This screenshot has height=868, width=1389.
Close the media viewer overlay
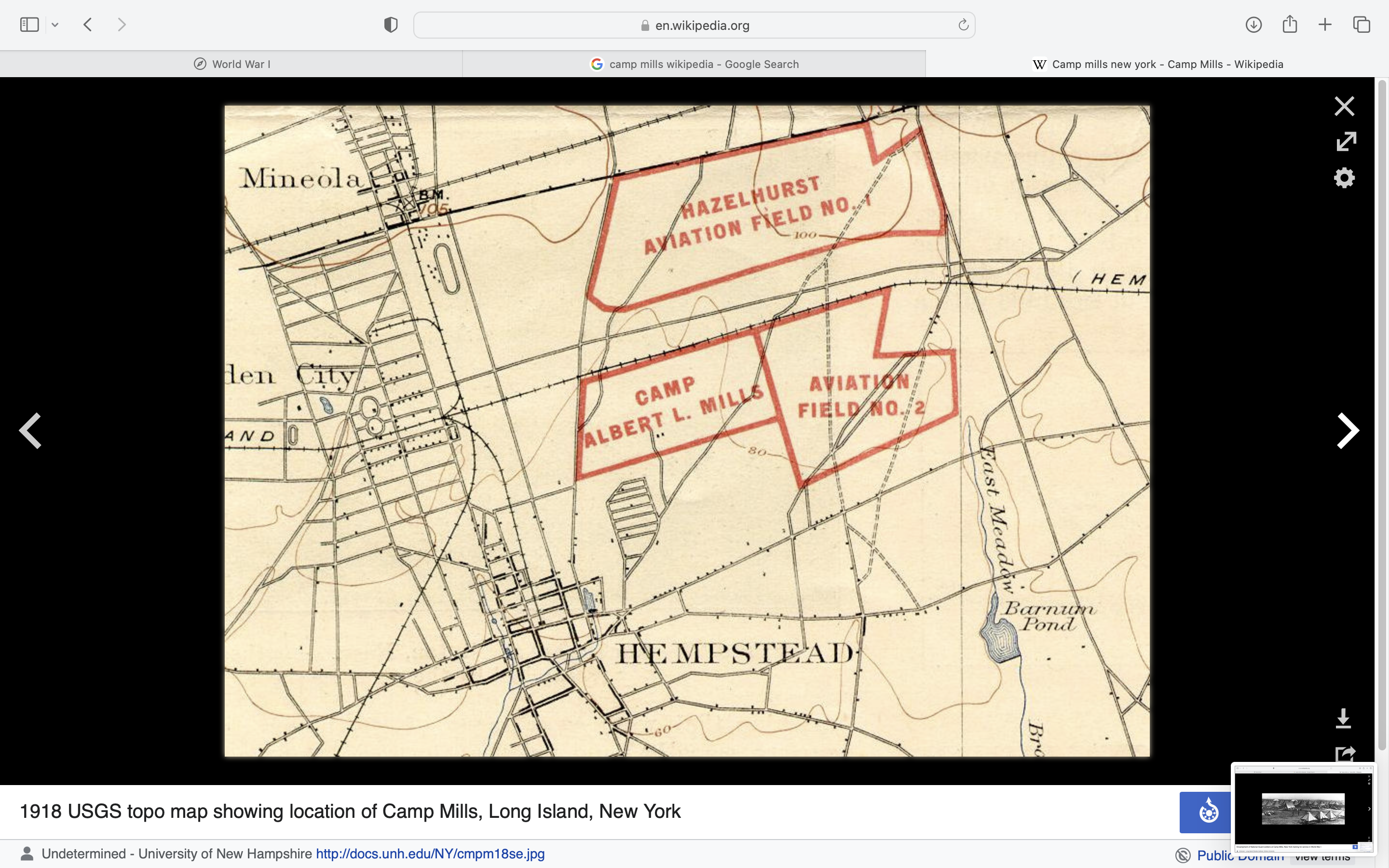(x=1344, y=106)
